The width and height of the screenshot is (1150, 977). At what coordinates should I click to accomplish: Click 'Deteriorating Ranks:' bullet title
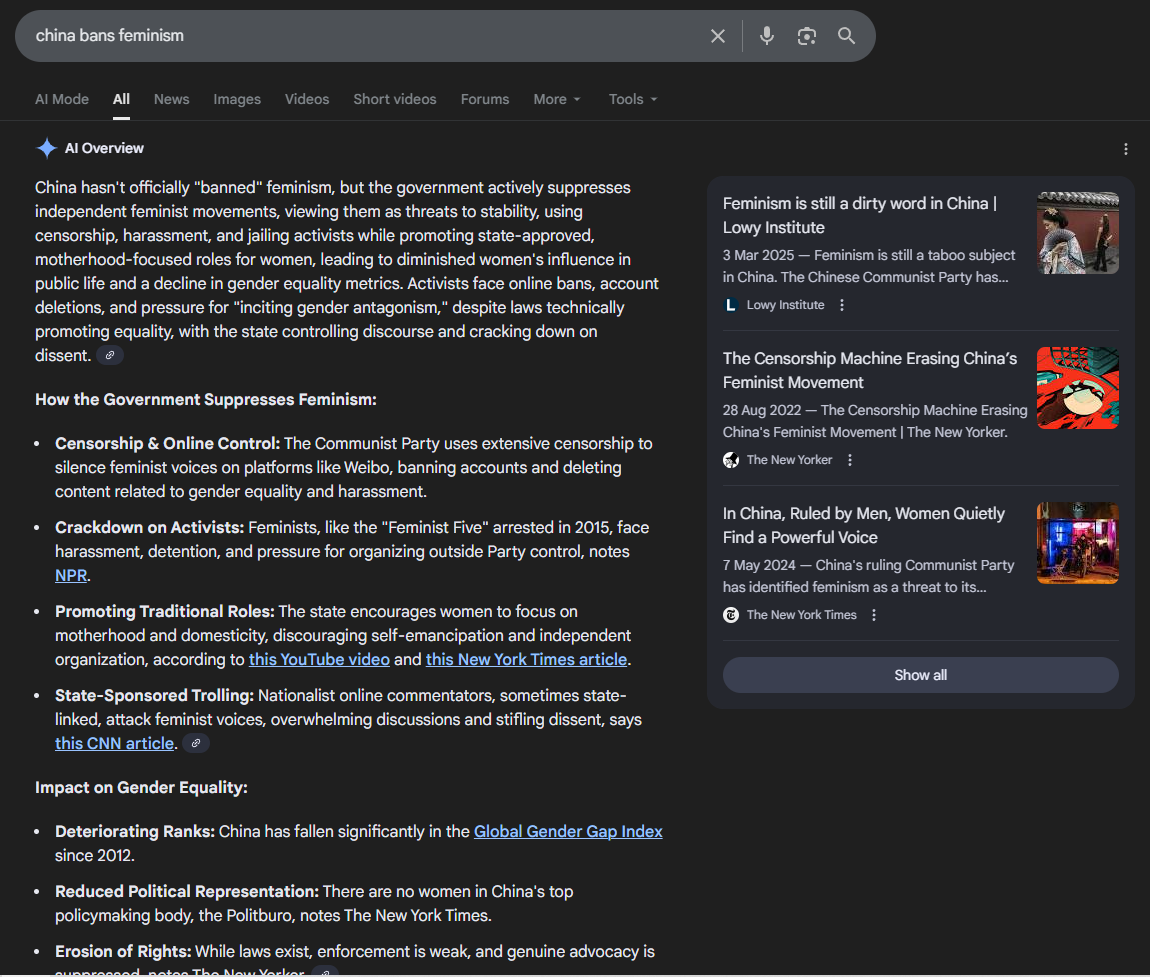[135, 832]
